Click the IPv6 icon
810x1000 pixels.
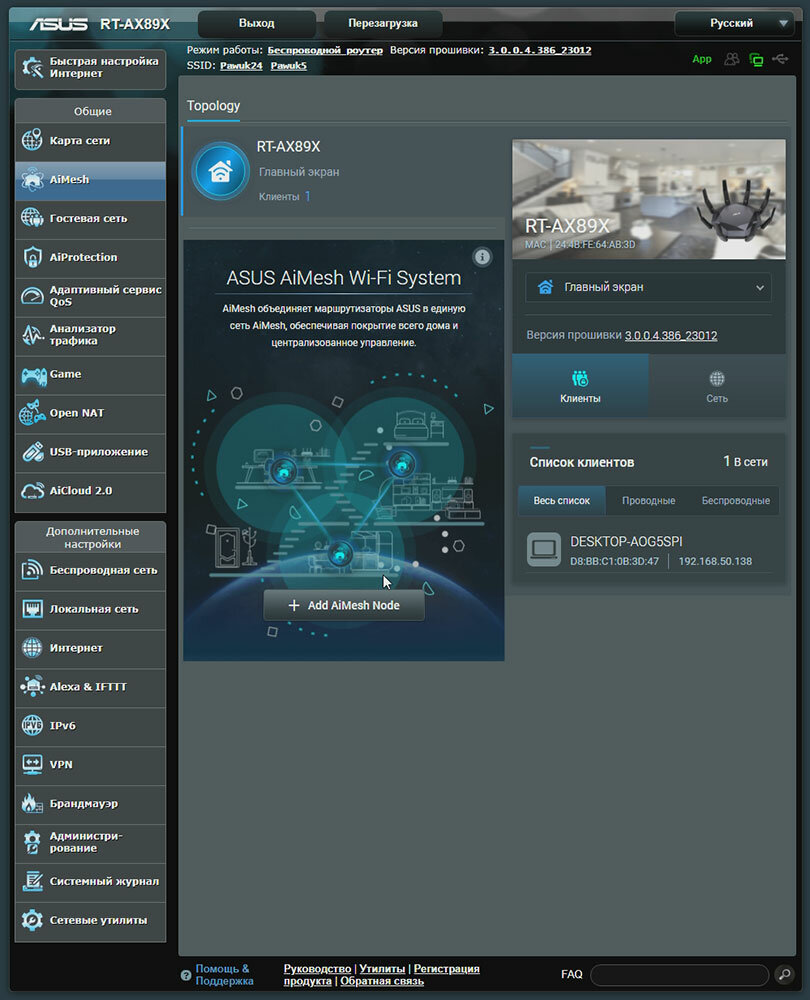pyautogui.click(x=32, y=726)
